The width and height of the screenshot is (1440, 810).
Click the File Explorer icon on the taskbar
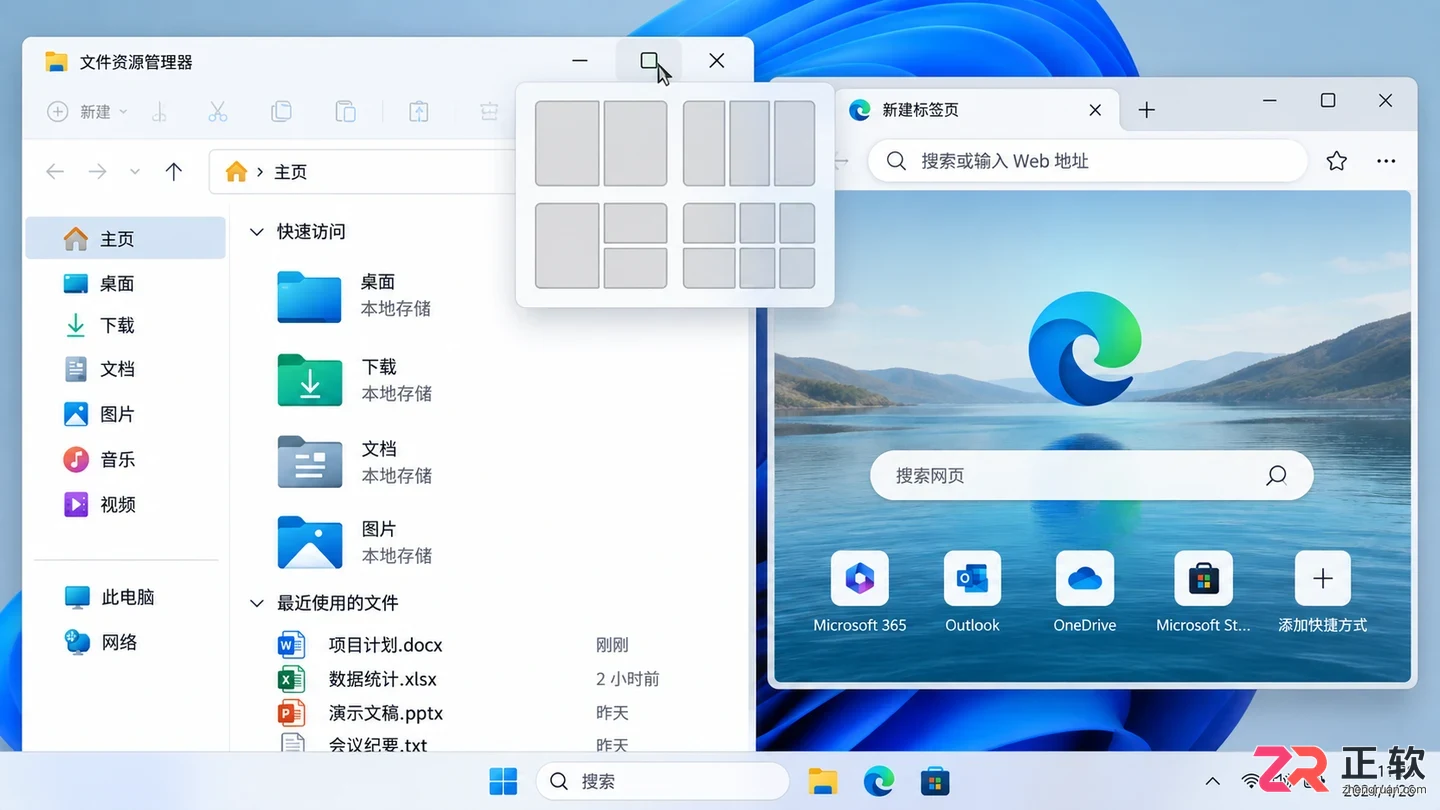click(x=823, y=781)
